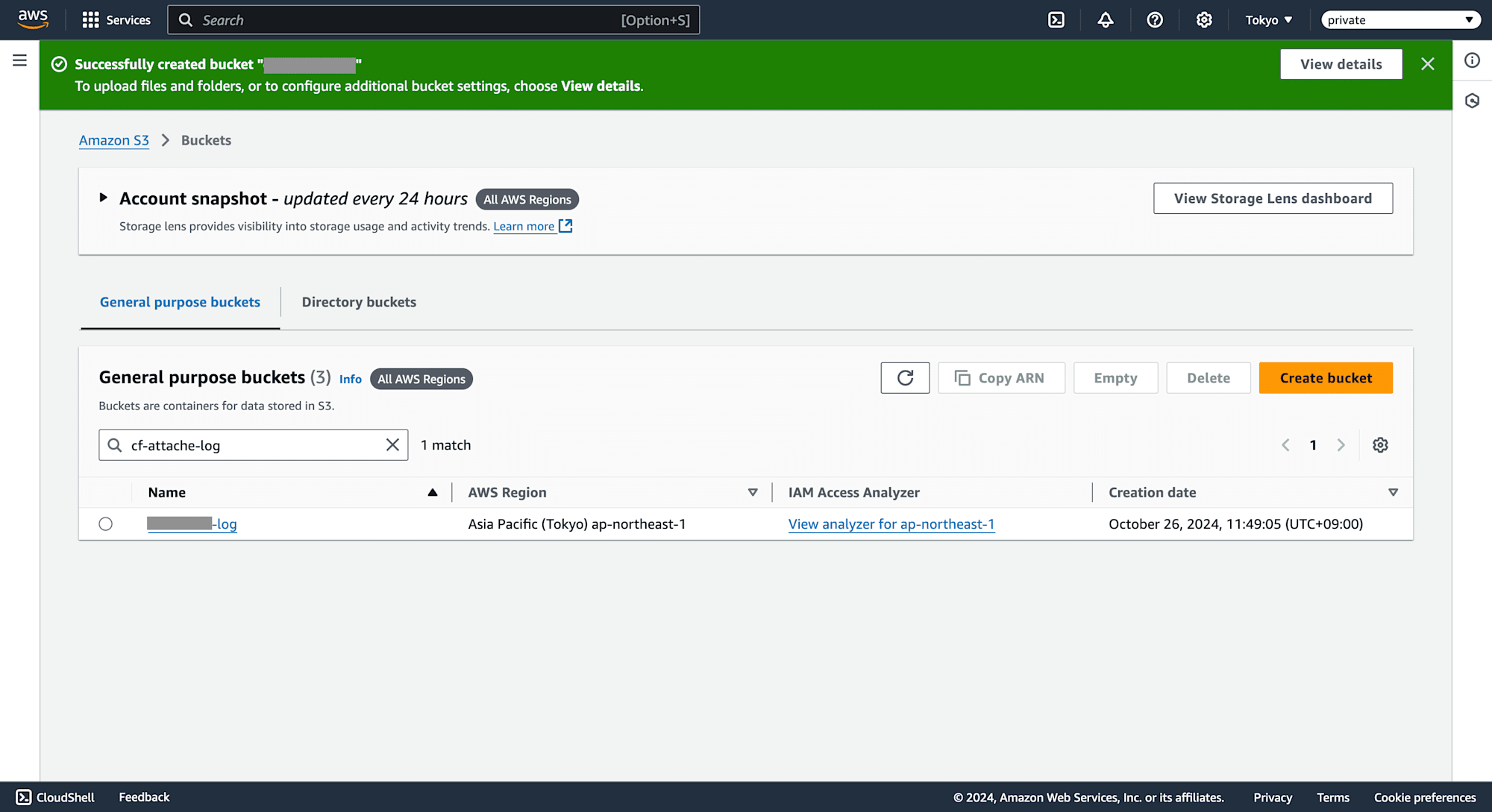Click Amazon S3 breadcrumb link

[114, 140]
